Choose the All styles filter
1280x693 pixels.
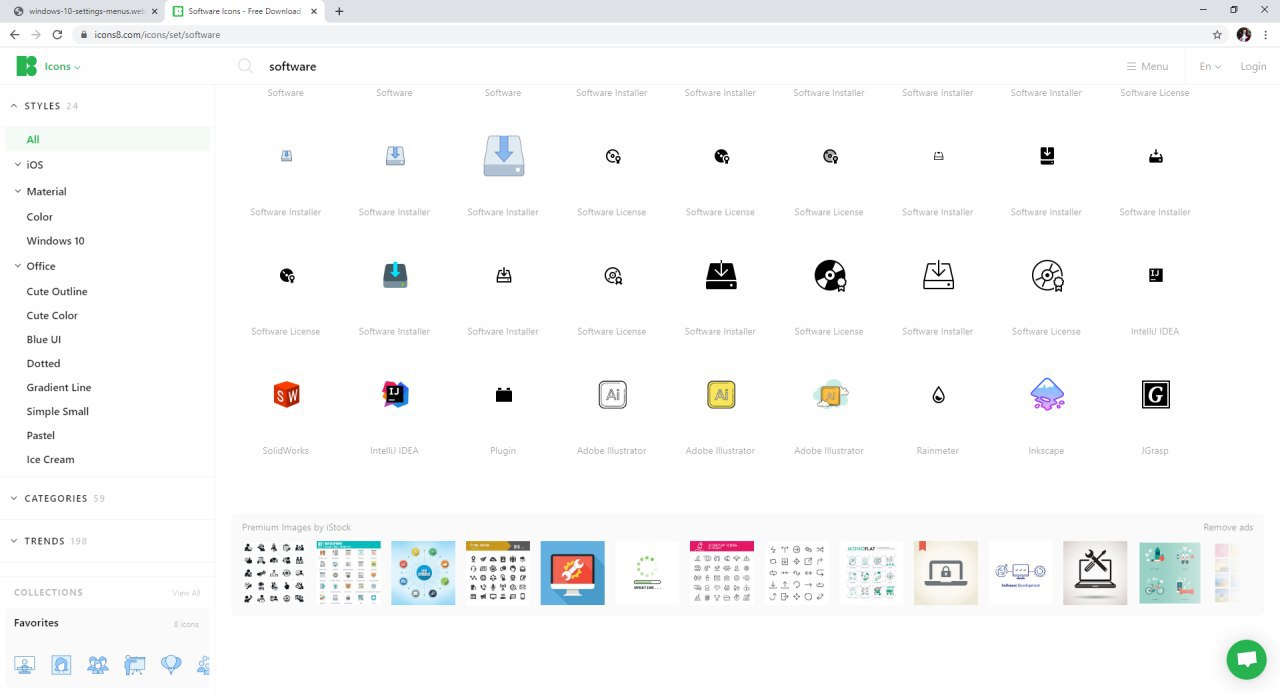(x=108, y=140)
